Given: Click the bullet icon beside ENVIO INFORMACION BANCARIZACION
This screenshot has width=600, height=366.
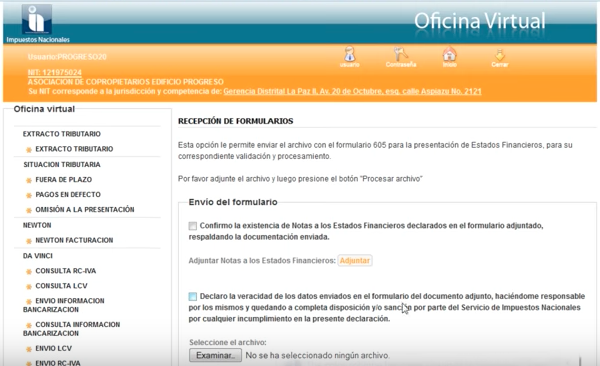Looking at the screenshot, I should point(29,301).
